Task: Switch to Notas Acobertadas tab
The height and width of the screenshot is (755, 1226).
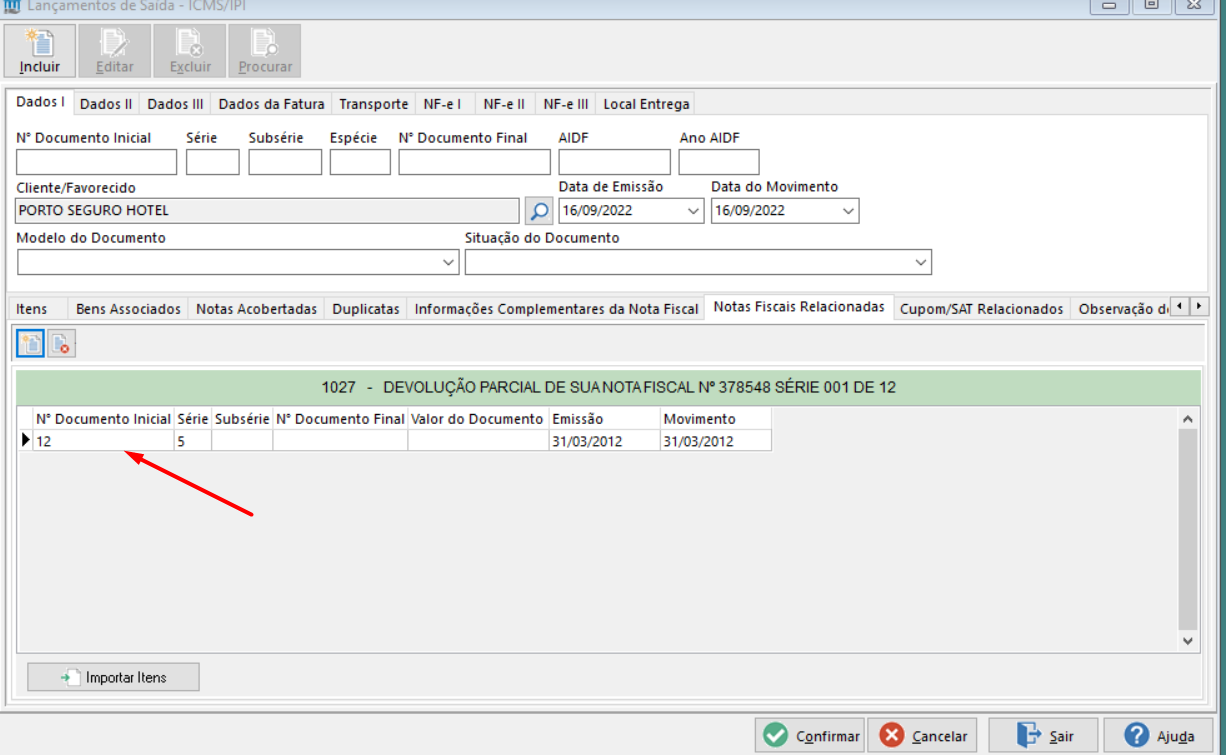Action: 256,309
